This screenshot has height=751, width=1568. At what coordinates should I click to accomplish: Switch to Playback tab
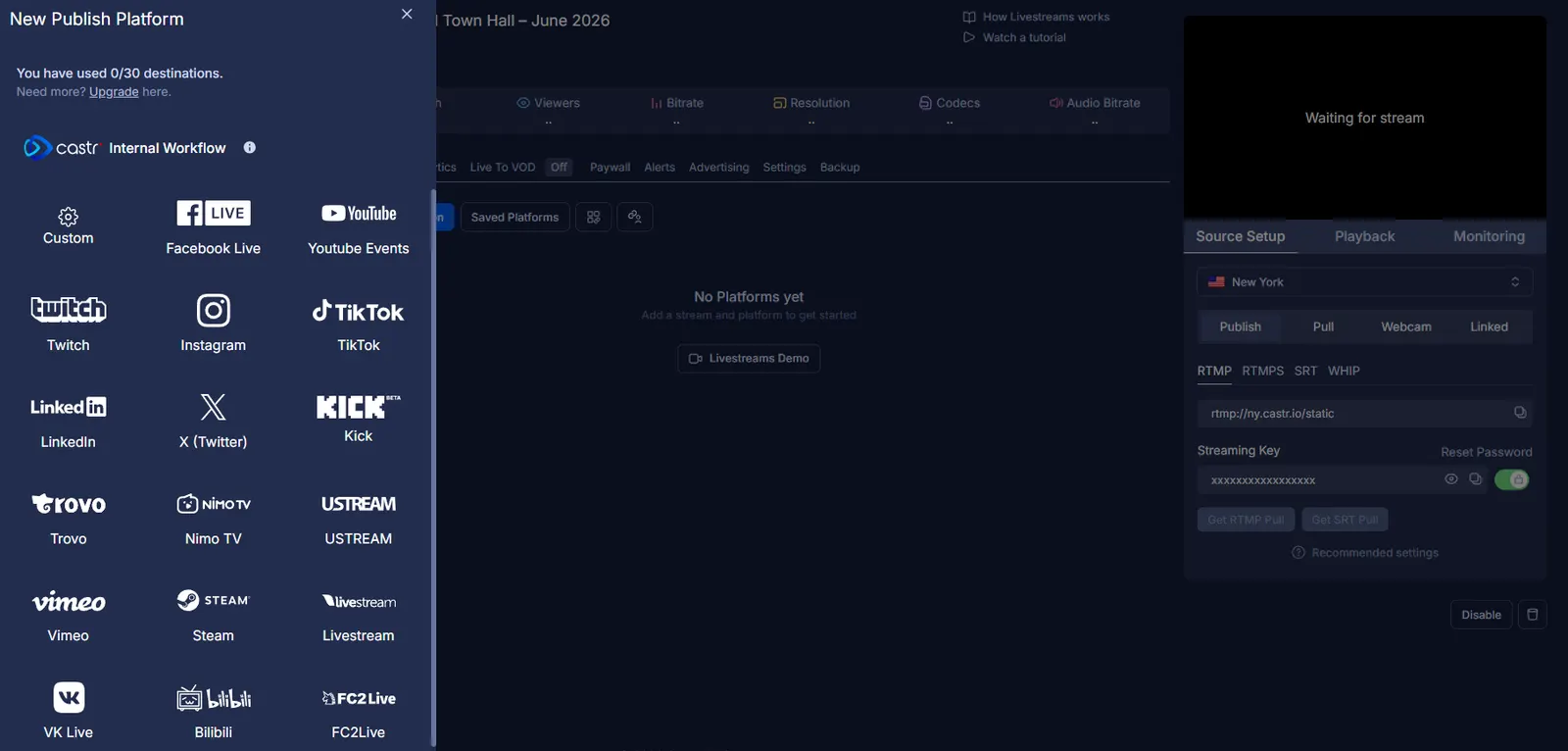tap(1364, 236)
